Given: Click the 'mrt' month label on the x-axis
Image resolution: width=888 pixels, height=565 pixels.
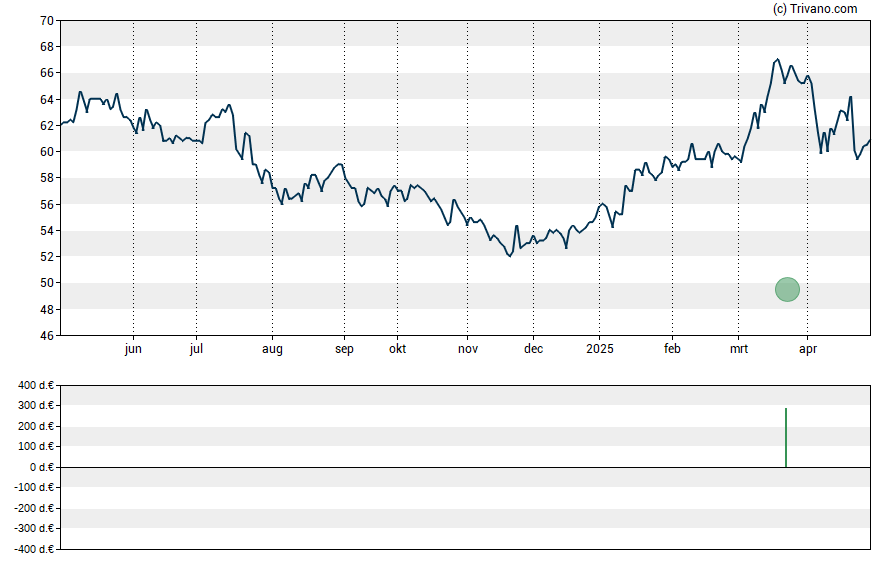Looking at the screenshot, I should coord(738,349).
